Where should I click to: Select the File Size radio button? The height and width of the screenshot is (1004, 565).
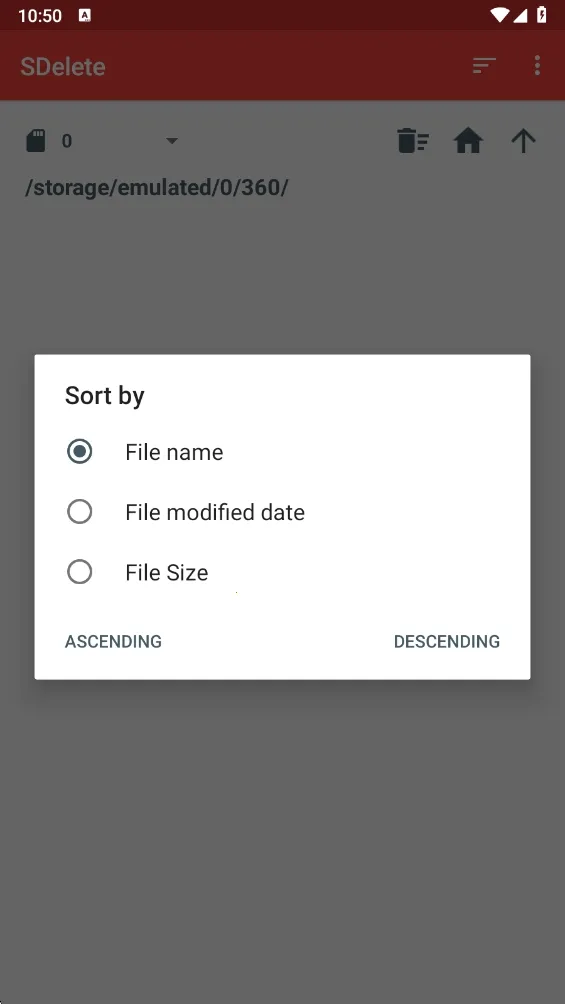[79, 572]
